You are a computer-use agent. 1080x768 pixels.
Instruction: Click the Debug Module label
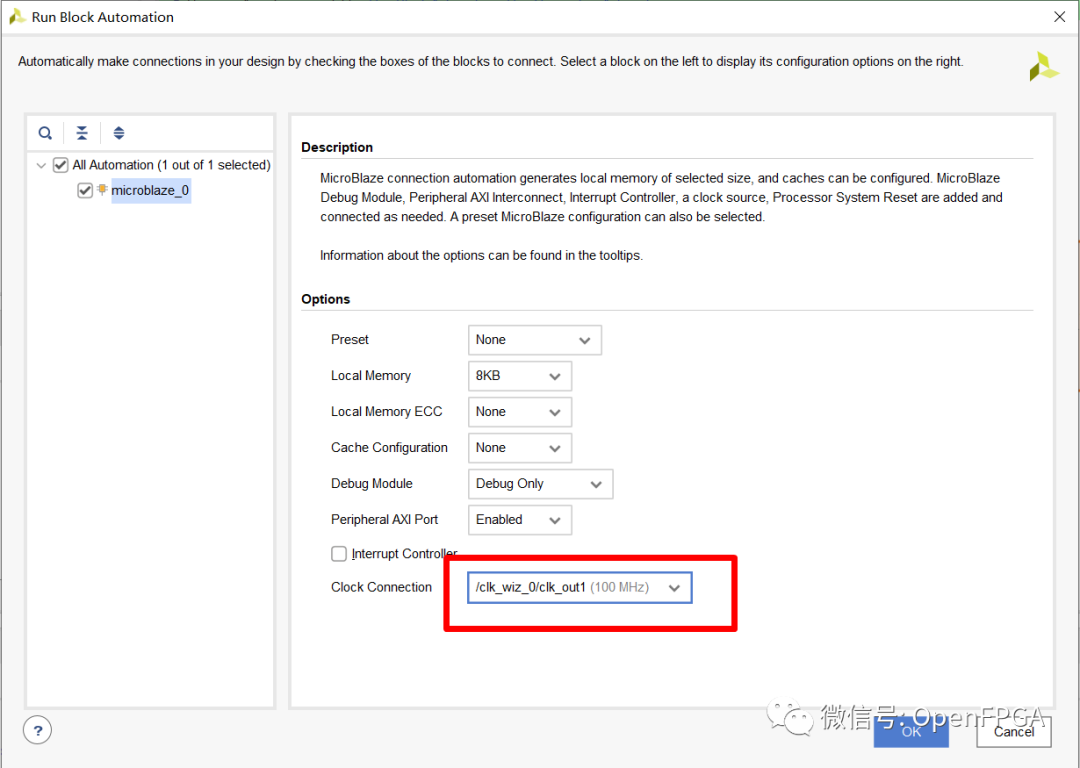pyautogui.click(x=371, y=484)
